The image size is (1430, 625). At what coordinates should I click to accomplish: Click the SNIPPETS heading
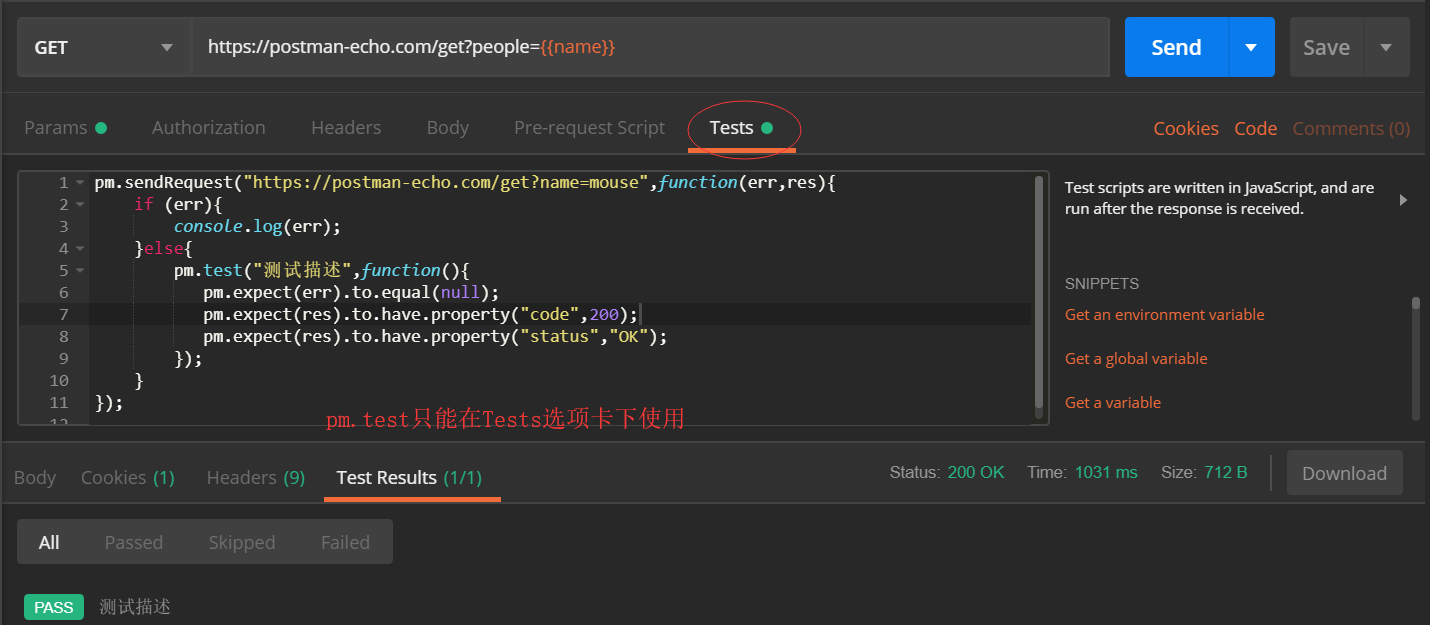point(1102,284)
